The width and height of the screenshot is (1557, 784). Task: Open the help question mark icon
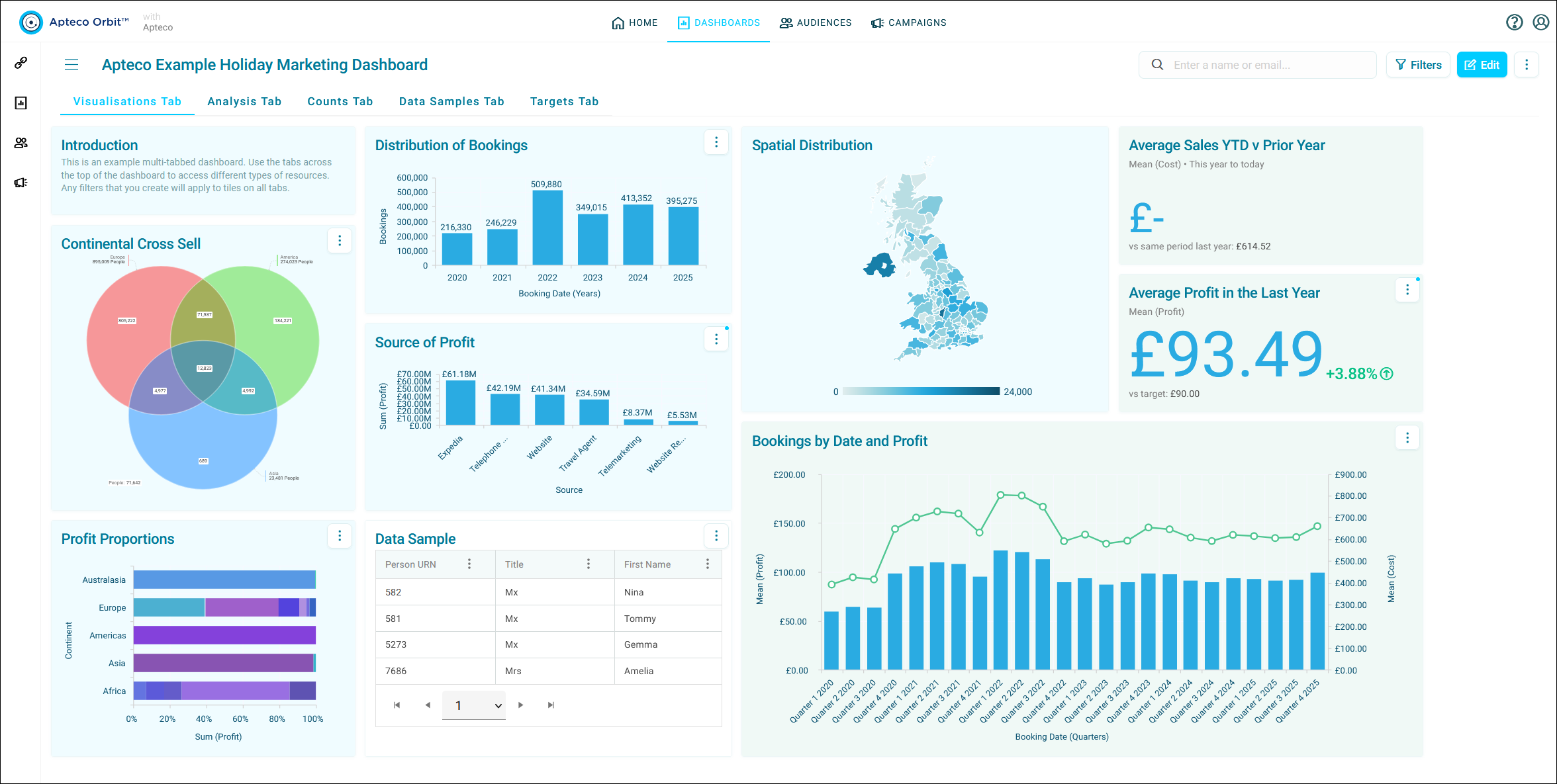(1514, 22)
